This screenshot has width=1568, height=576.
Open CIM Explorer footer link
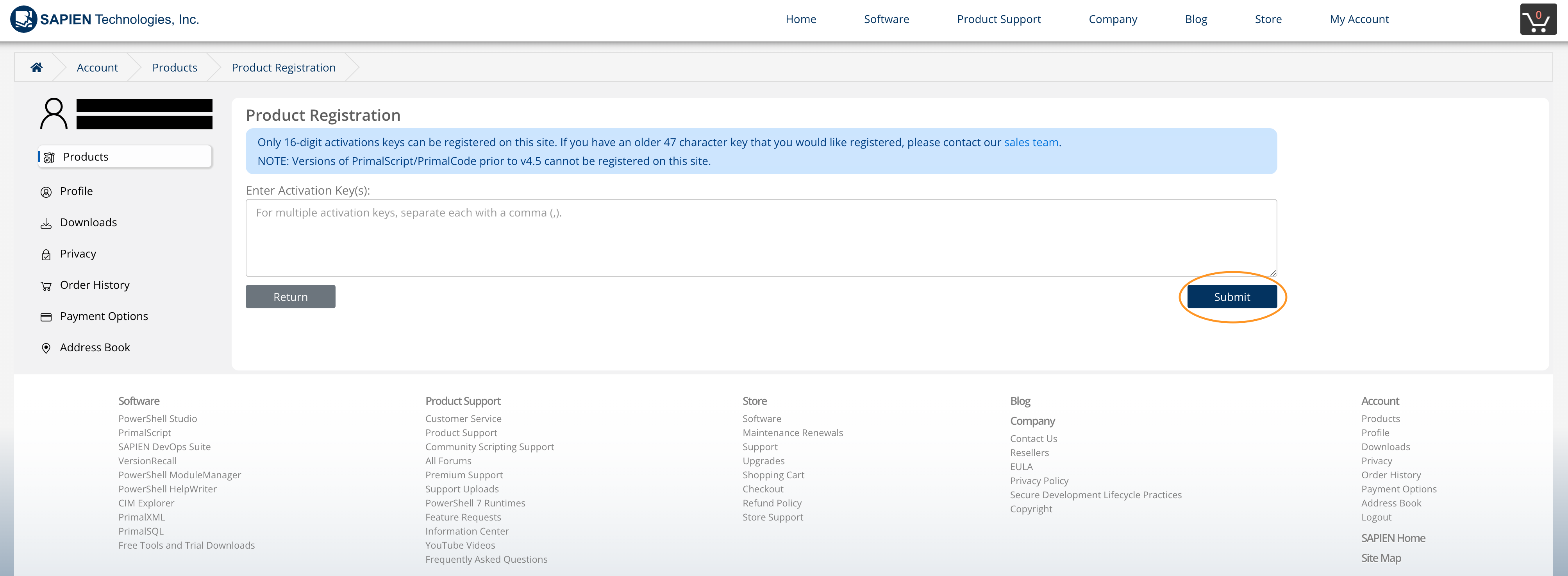[x=146, y=503]
